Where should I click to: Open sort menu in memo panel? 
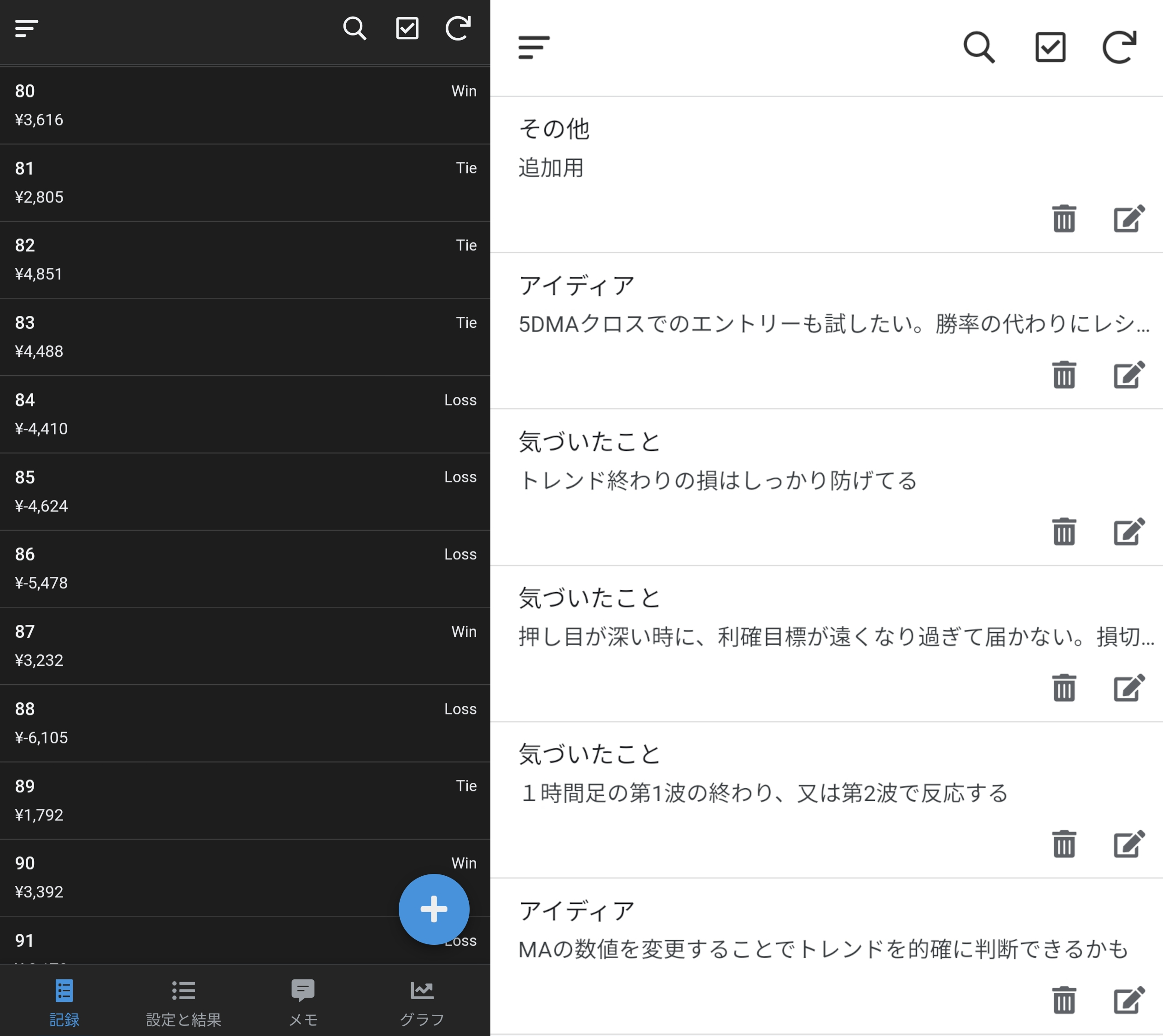(x=534, y=47)
